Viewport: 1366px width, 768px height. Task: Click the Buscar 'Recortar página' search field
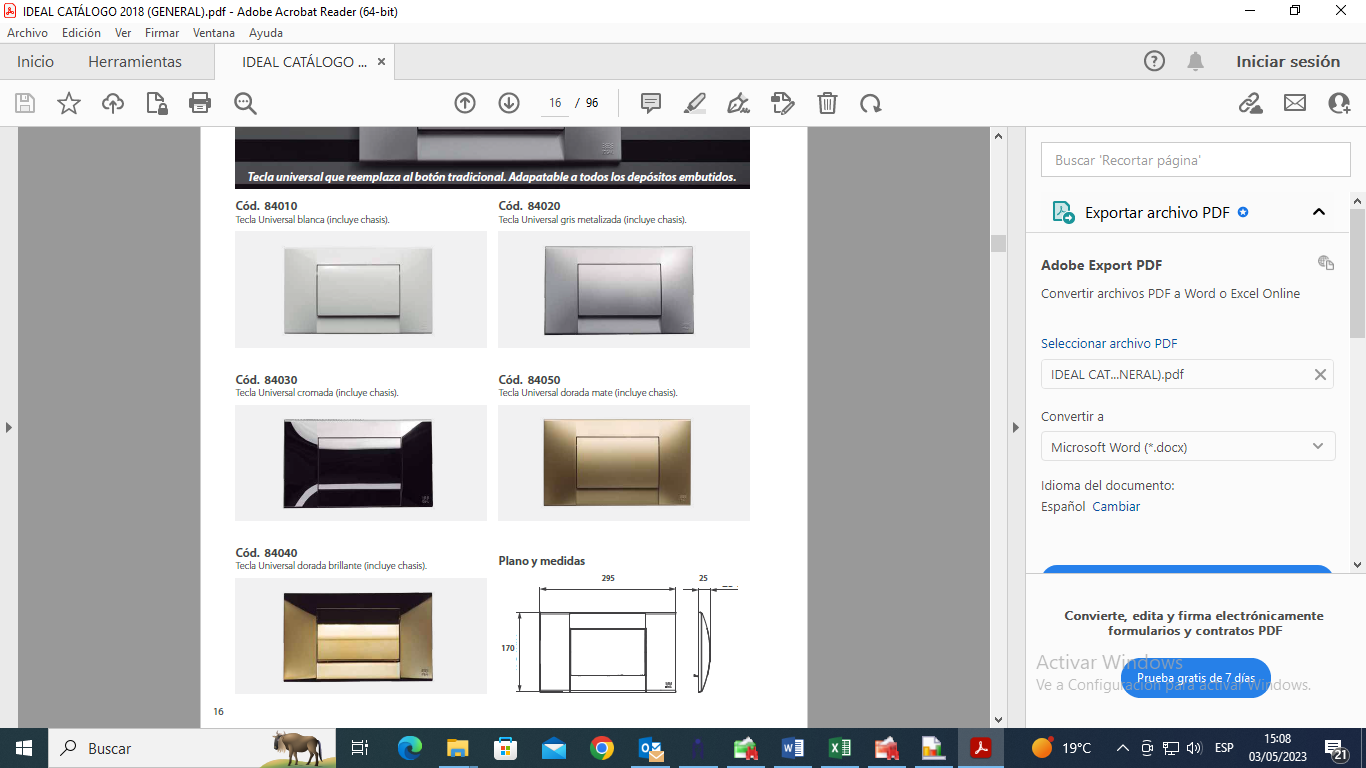coord(1188,160)
